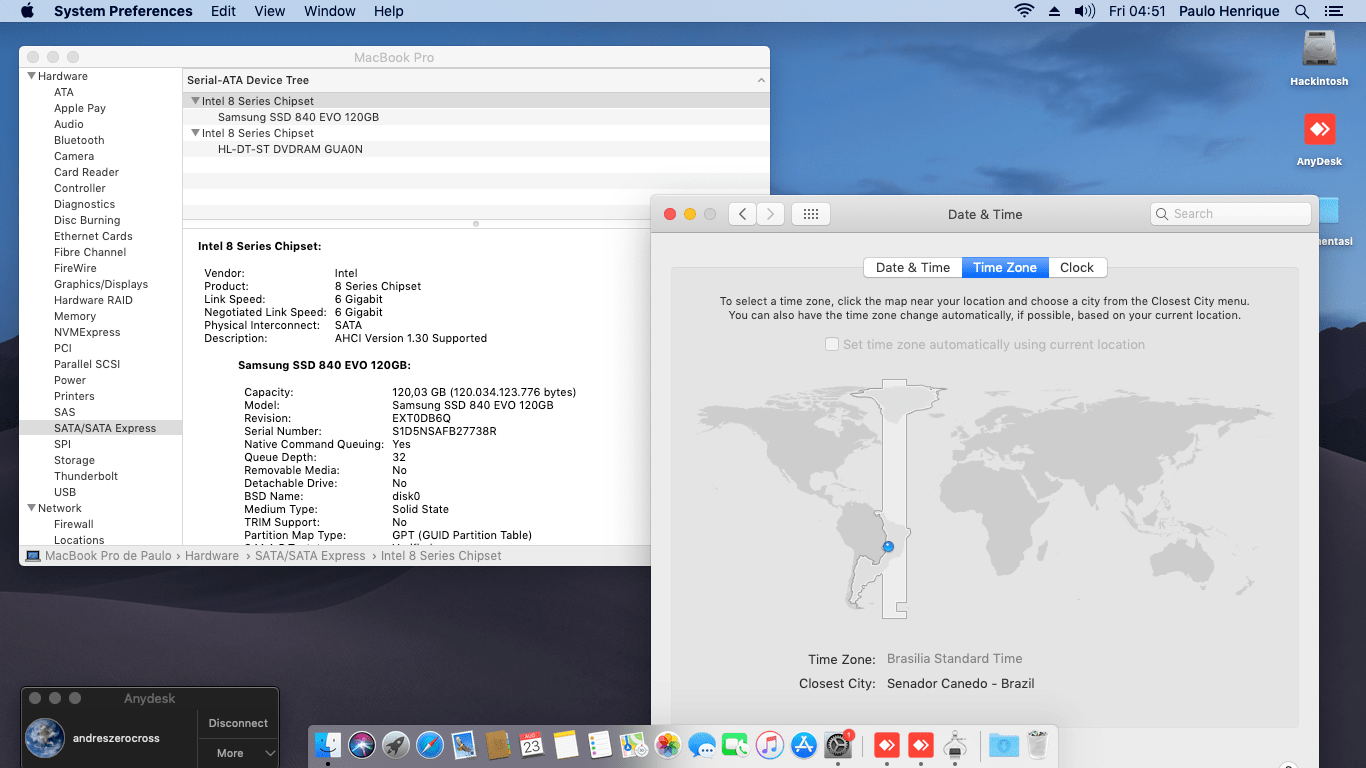Click the System Information chip icon in Dock
This screenshot has width=1366, height=768.
point(954,745)
